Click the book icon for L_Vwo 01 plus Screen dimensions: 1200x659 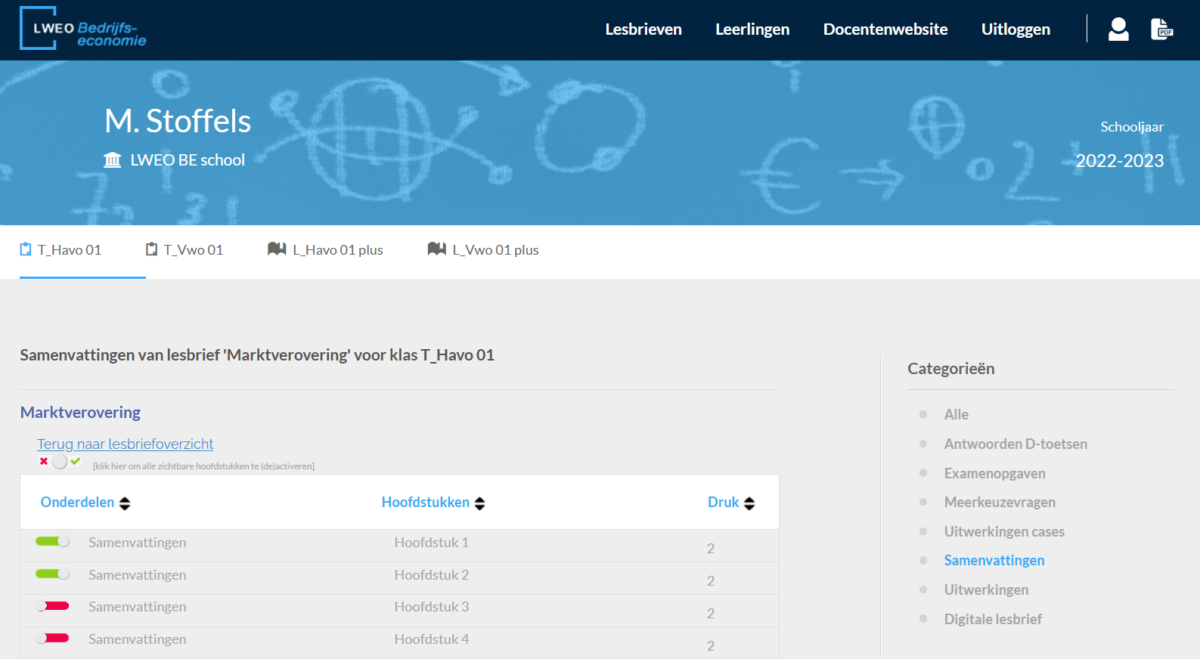point(436,250)
